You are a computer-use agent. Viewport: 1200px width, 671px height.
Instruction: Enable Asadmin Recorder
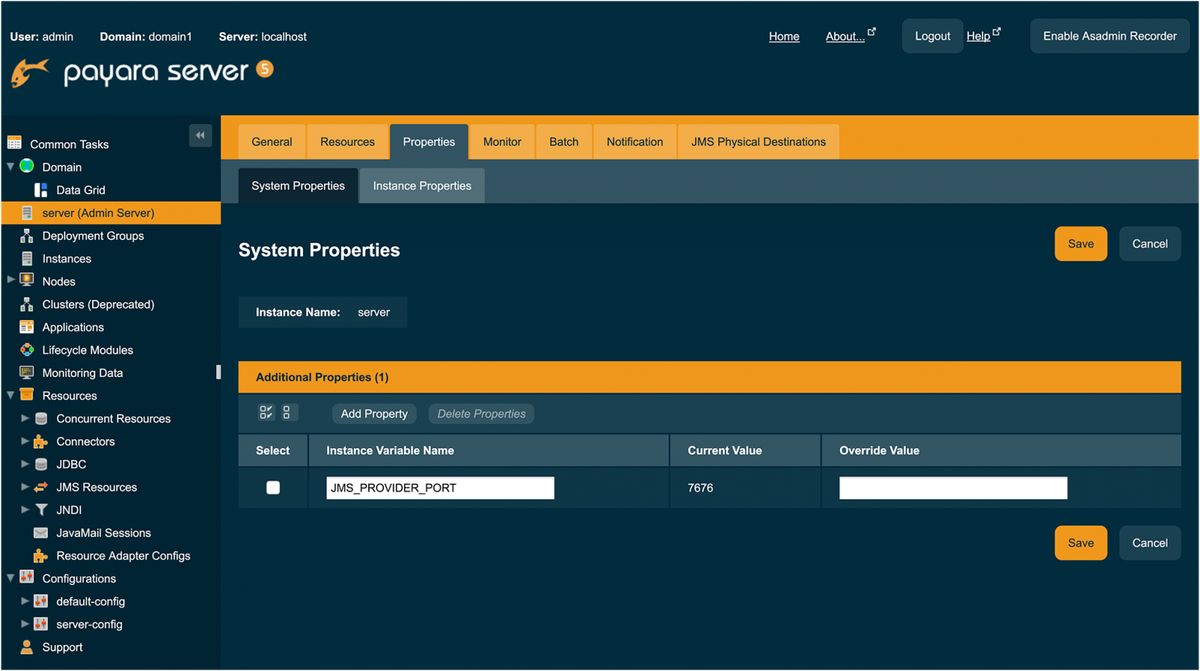click(x=1109, y=34)
